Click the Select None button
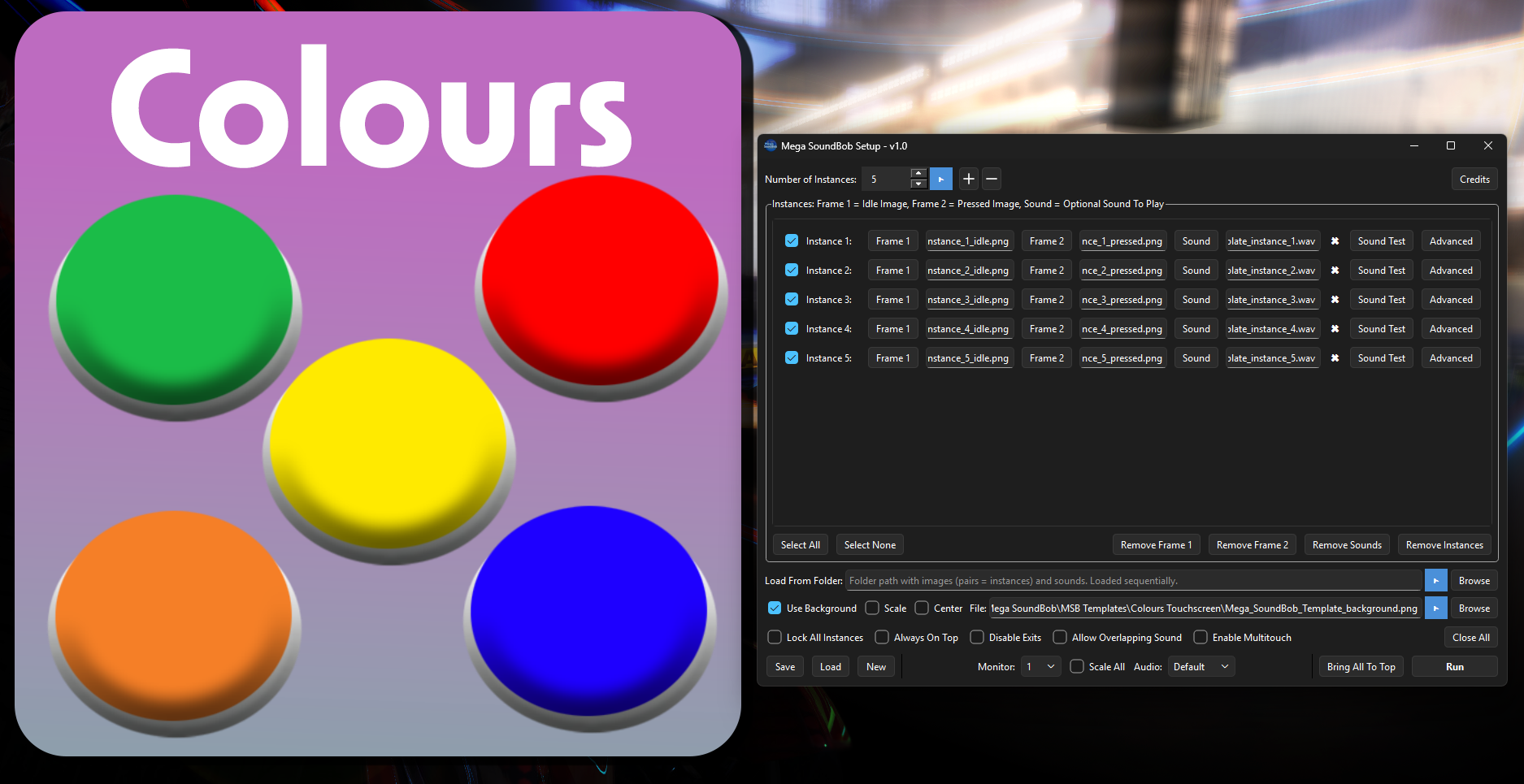The height and width of the screenshot is (784, 1524). (870, 545)
